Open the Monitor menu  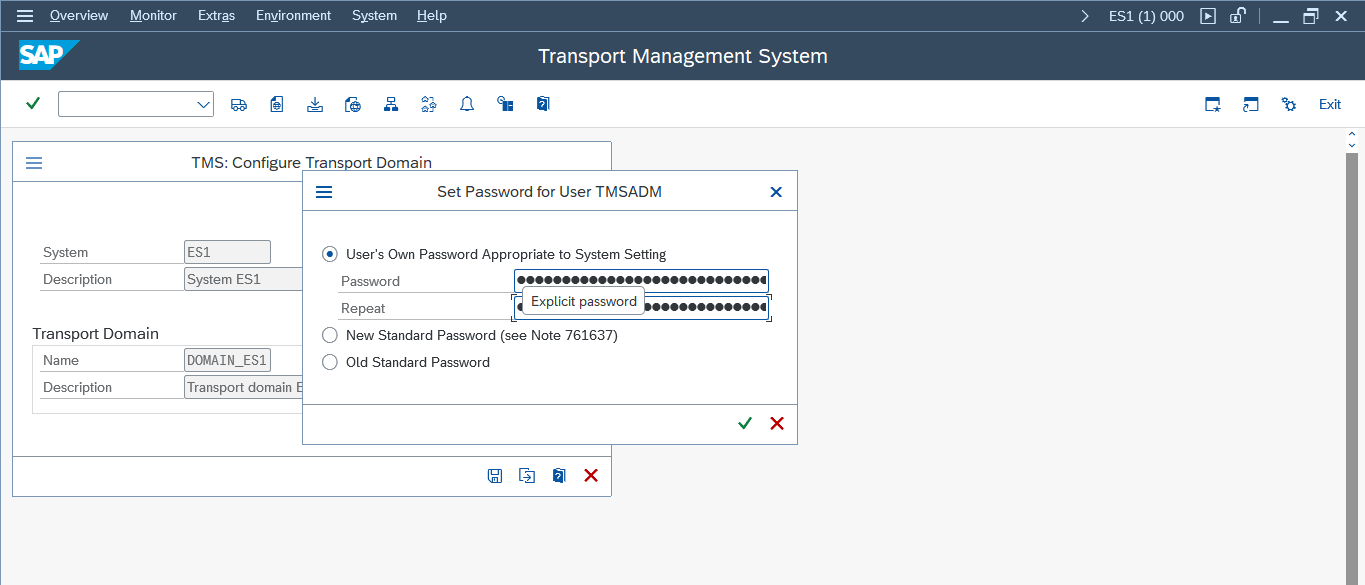point(153,16)
